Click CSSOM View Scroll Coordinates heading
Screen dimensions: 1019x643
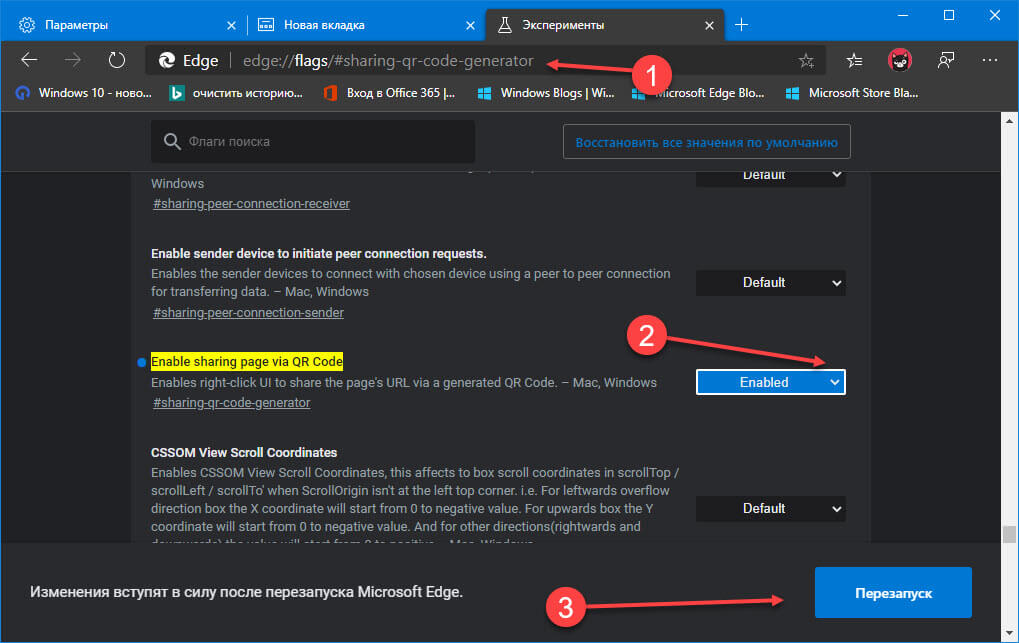coord(244,453)
